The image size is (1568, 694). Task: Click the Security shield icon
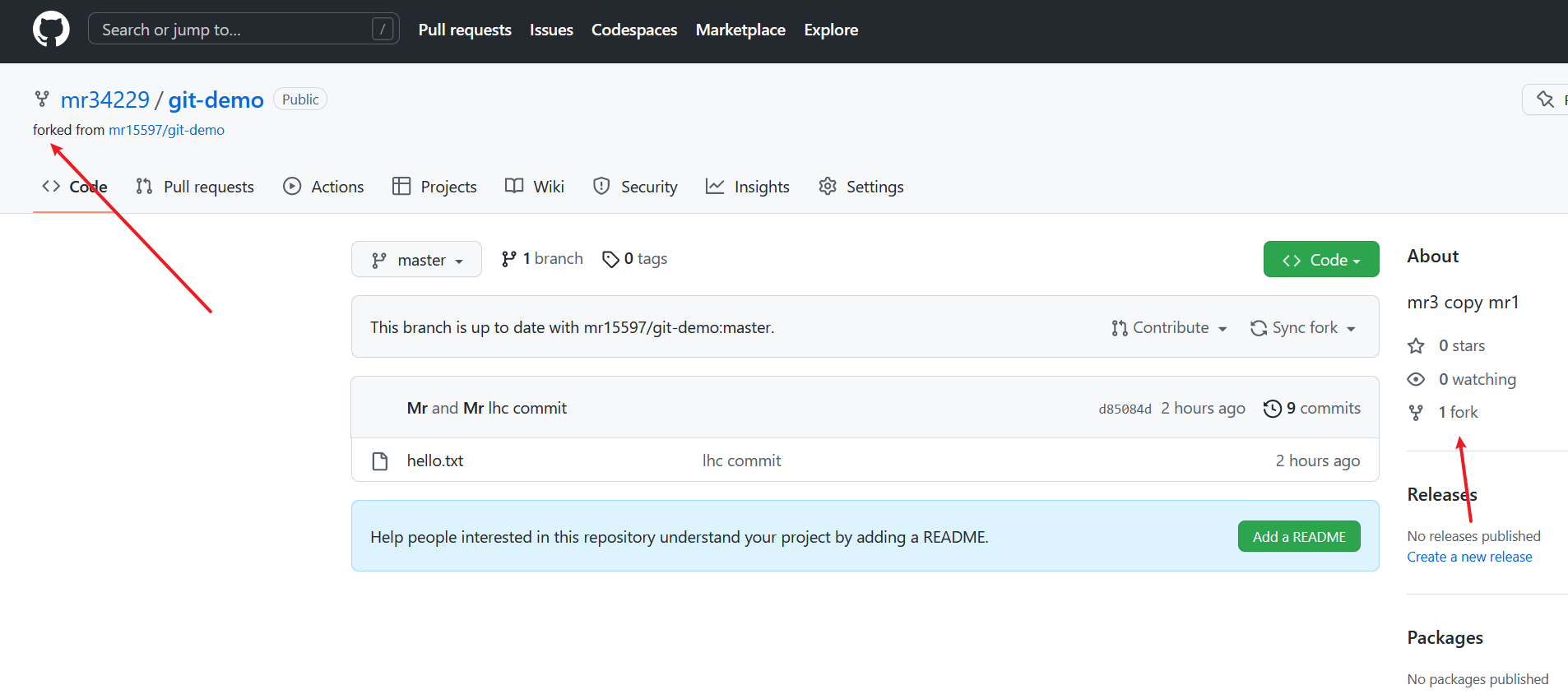coord(601,186)
